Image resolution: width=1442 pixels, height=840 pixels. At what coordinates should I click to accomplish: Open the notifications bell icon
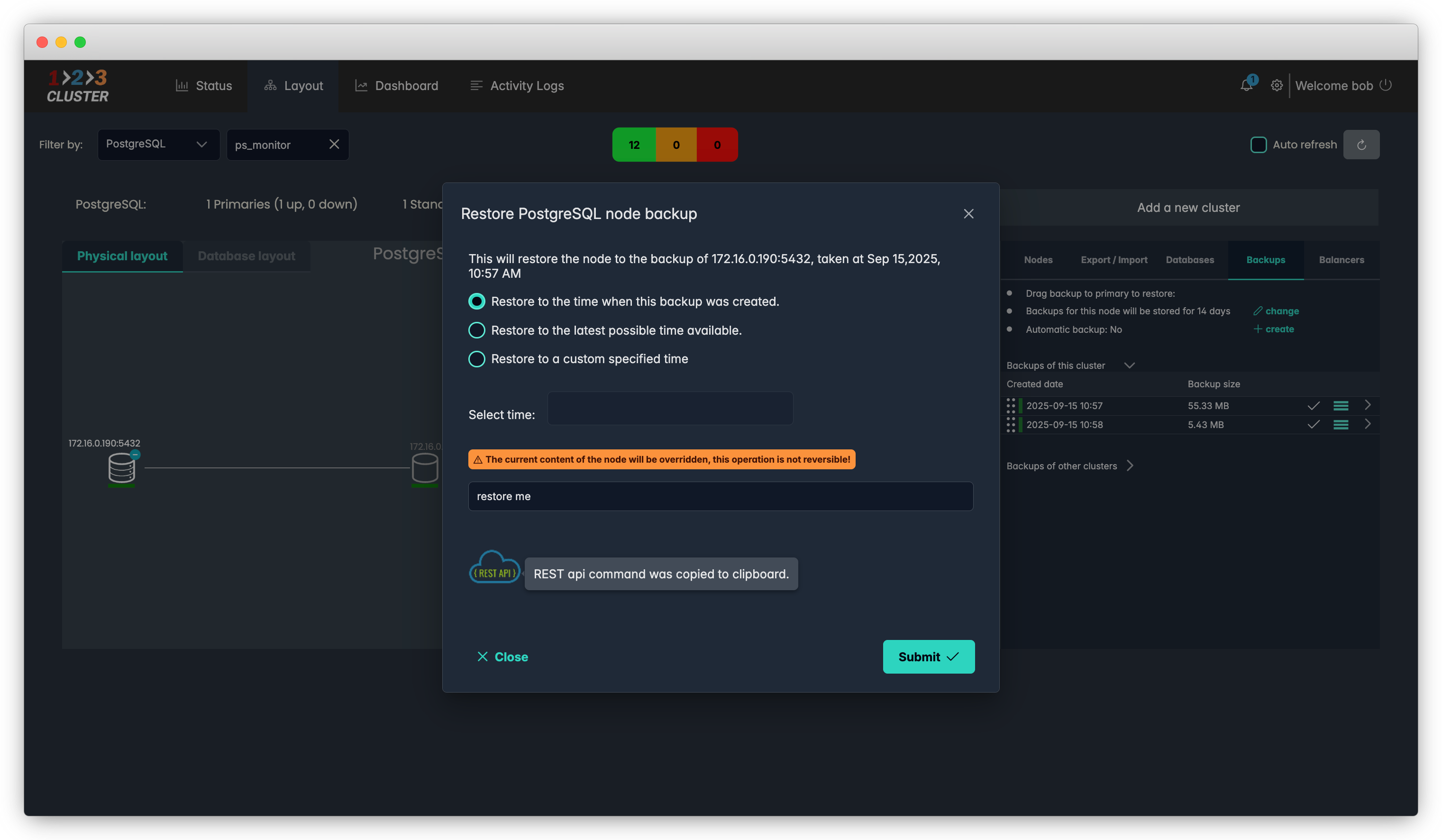[x=1246, y=85]
